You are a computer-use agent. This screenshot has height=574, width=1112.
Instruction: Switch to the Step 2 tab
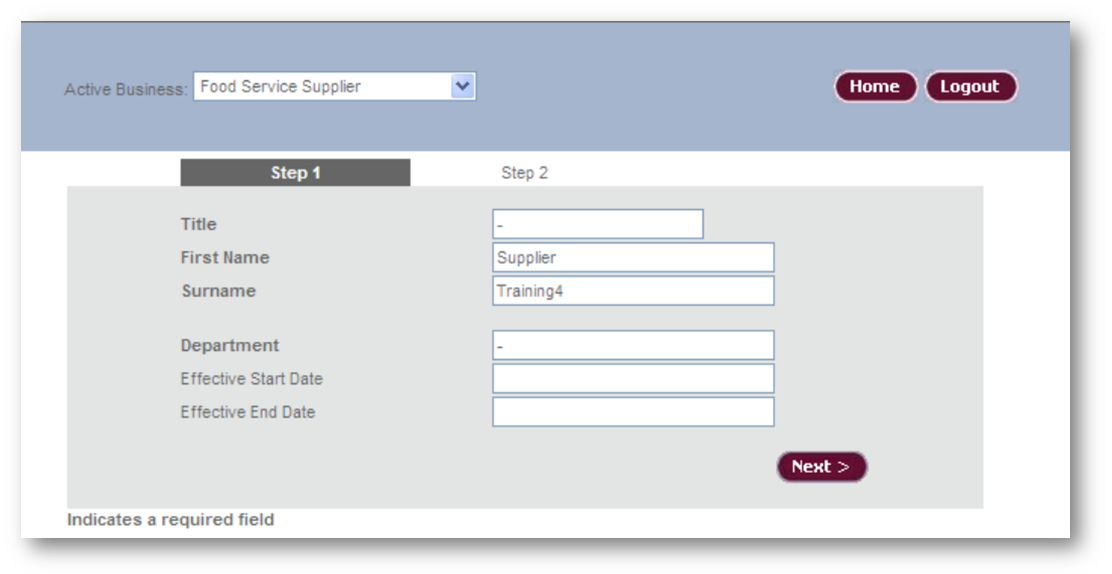coord(525,172)
